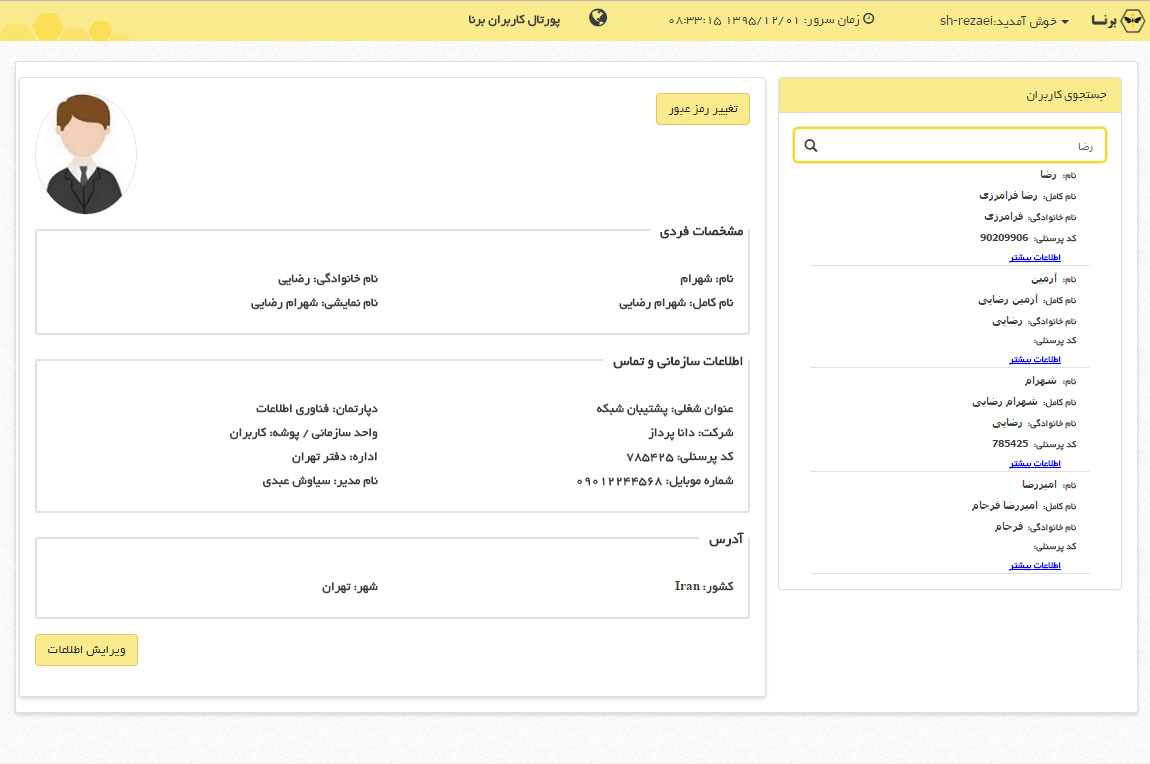Open اطلاعات بیشتر for رضا فرامرزی
Image resolution: width=1150 pixels, height=764 pixels.
(1034, 257)
